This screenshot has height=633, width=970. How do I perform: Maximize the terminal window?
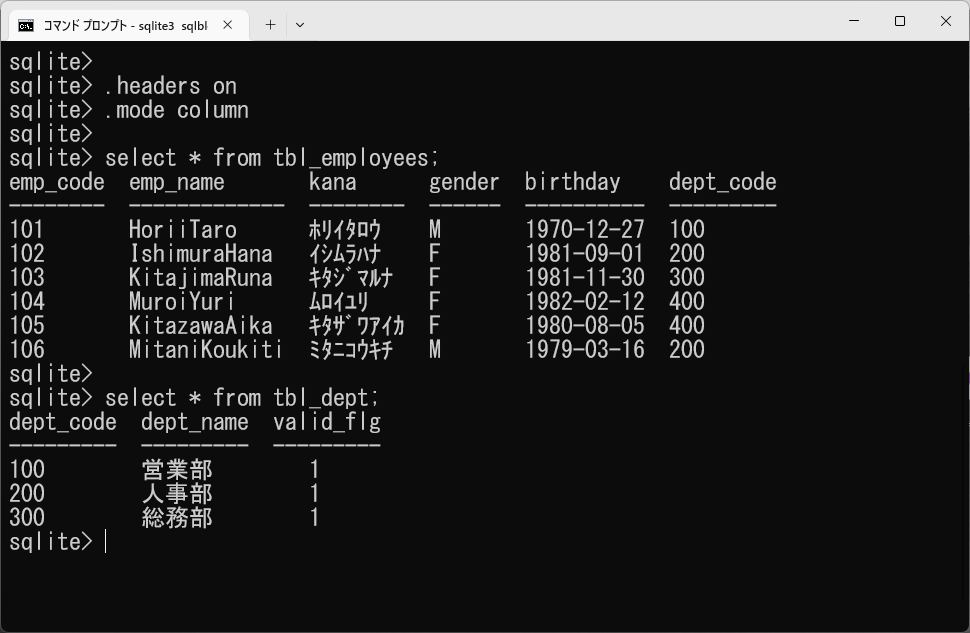click(900, 21)
